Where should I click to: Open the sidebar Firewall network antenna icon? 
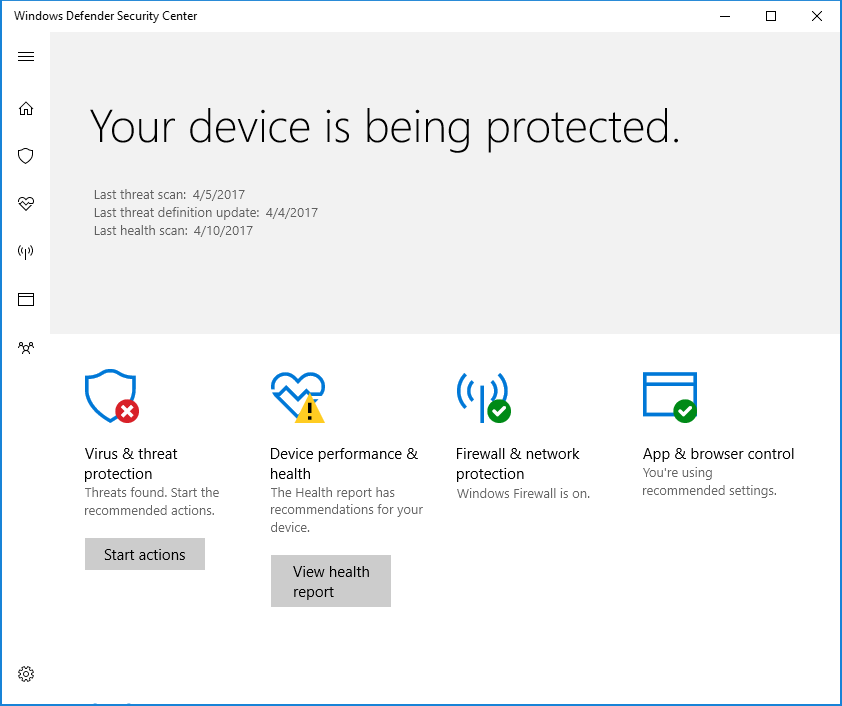[26, 251]
